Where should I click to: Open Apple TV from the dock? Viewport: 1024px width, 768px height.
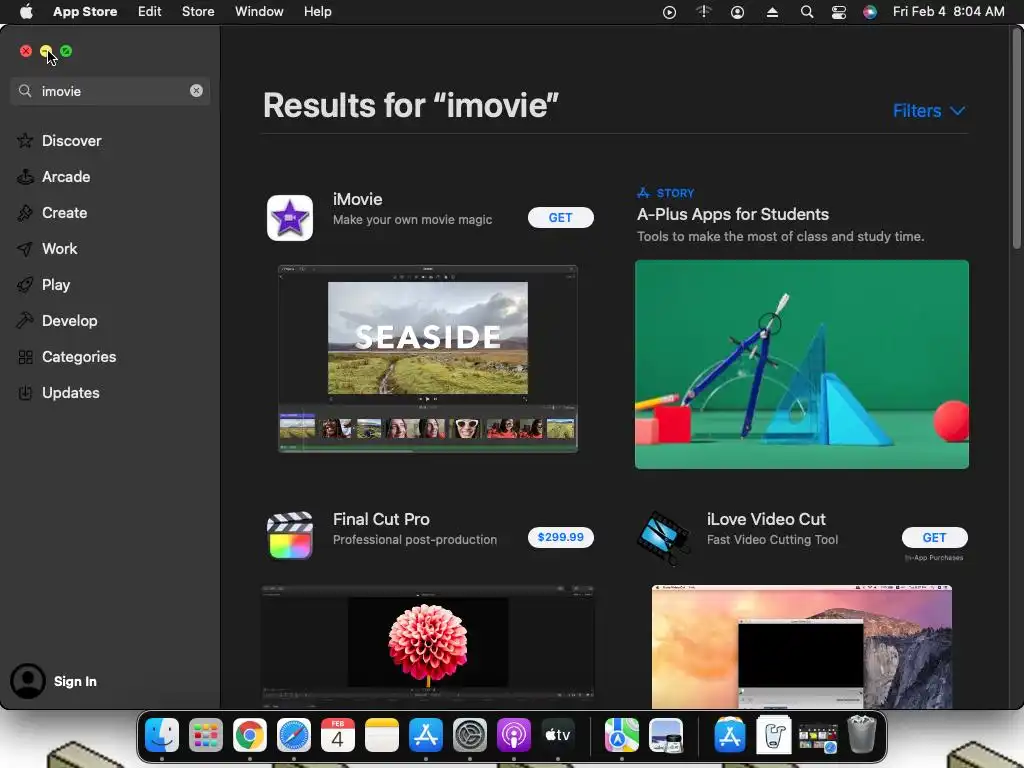tap(558, 735)
